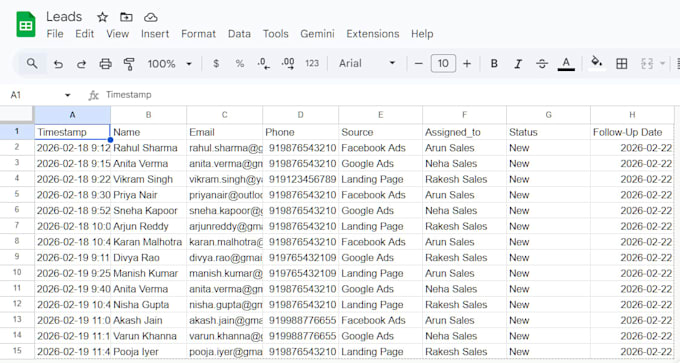Select column A header
Viewport: 680px width, 363px height.
(72, 115)
